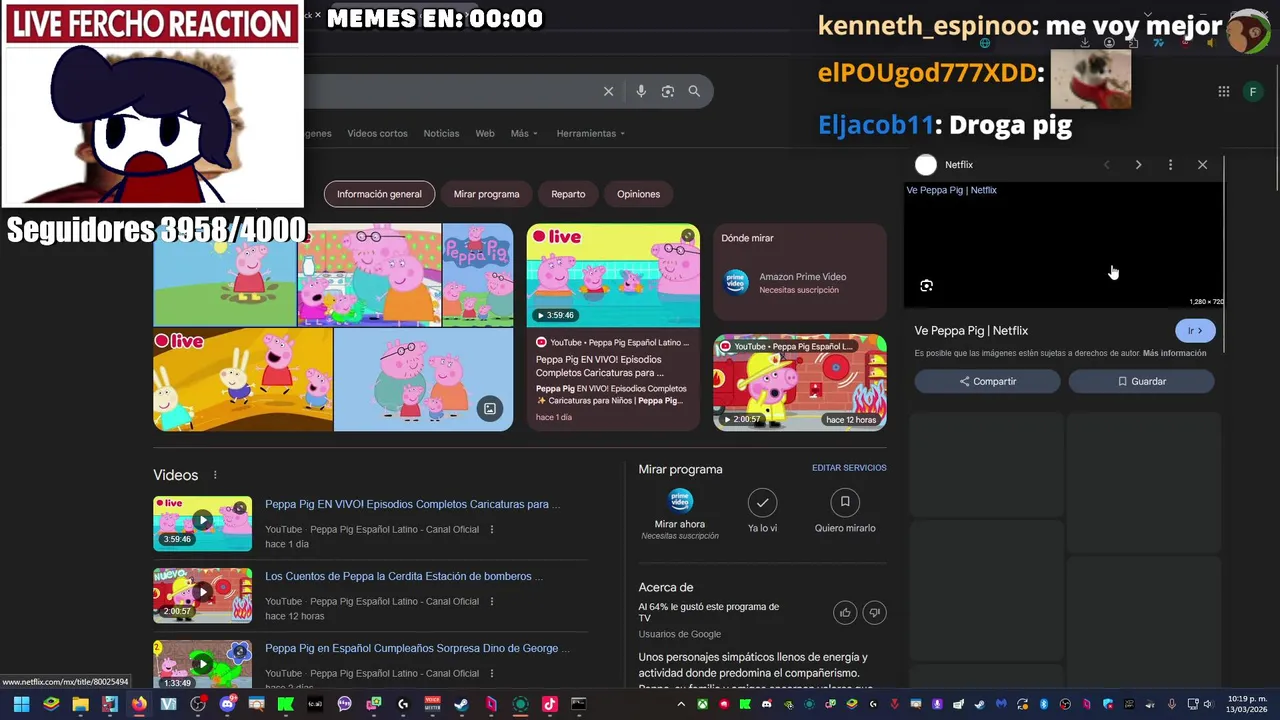The image size is (1280, 720).
Task: Select the 'Noticias' search tab
Action: 441,133
